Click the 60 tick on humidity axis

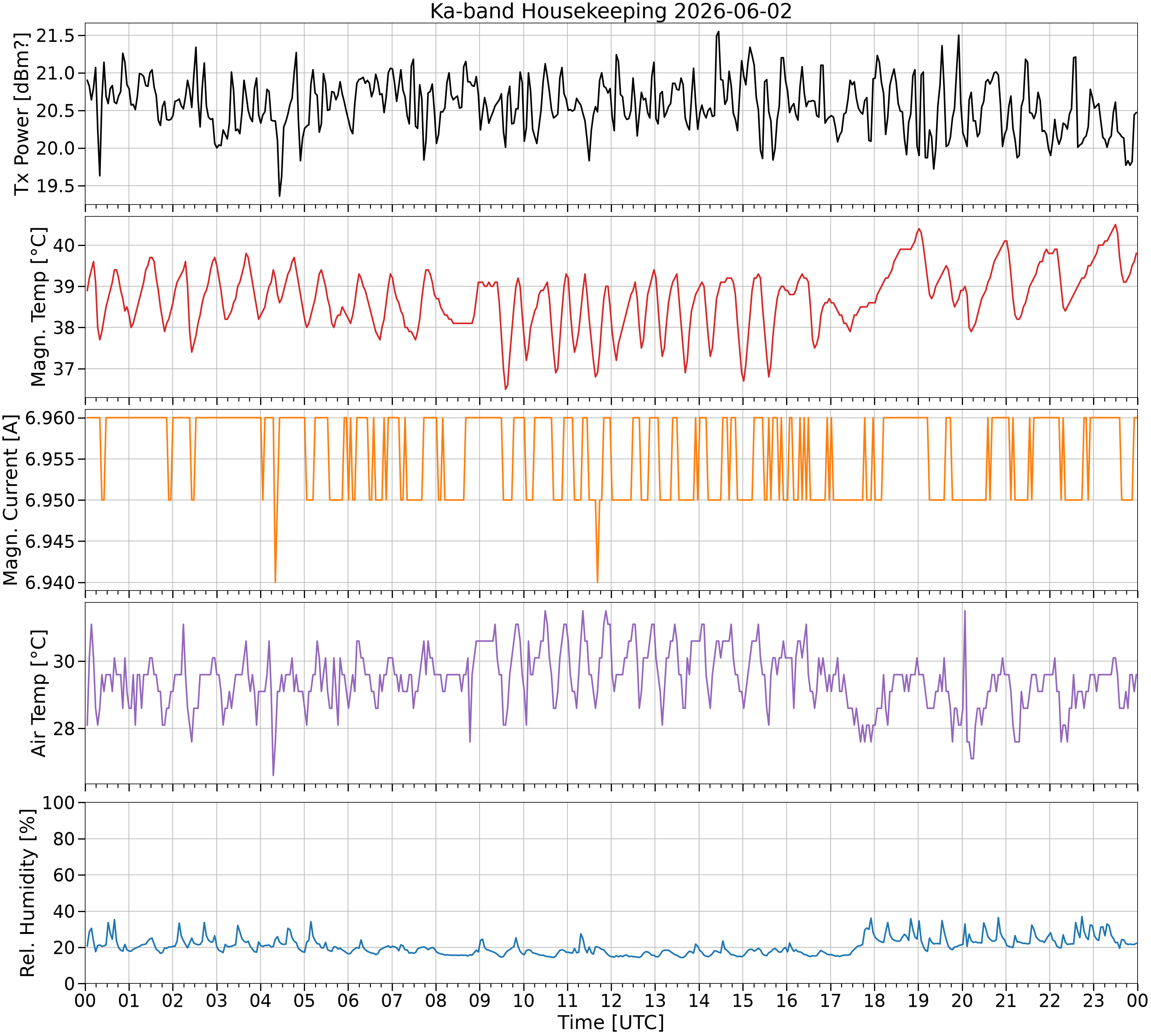[x=64, y=875]
